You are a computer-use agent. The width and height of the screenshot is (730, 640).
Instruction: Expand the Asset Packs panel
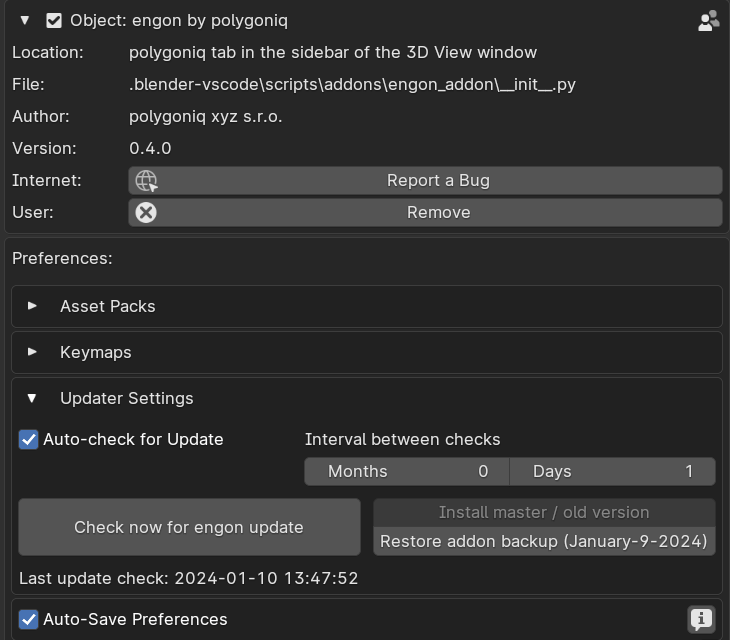pyautogui.click(x=33, y=306)
